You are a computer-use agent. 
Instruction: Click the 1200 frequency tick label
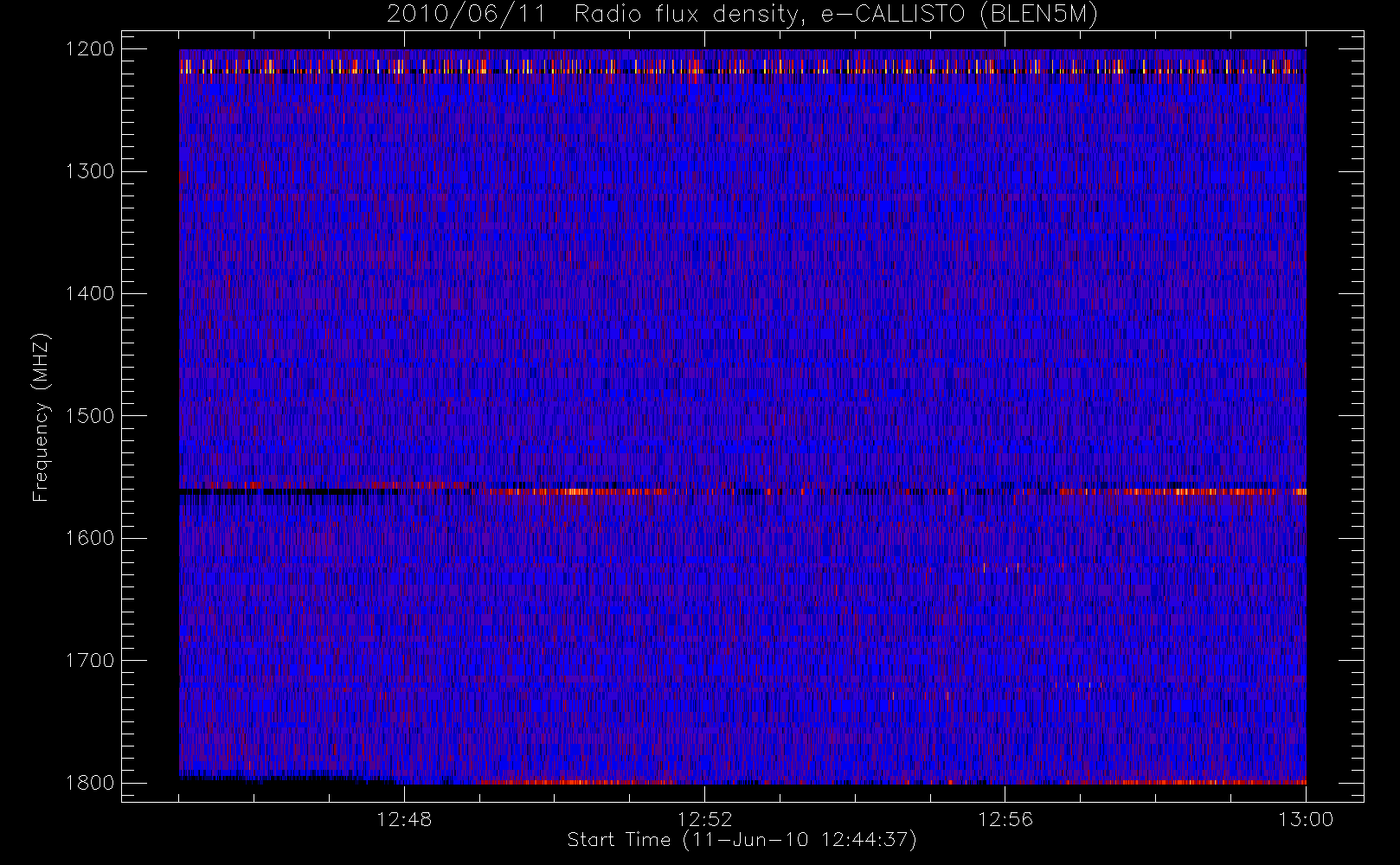pos(90,49)
